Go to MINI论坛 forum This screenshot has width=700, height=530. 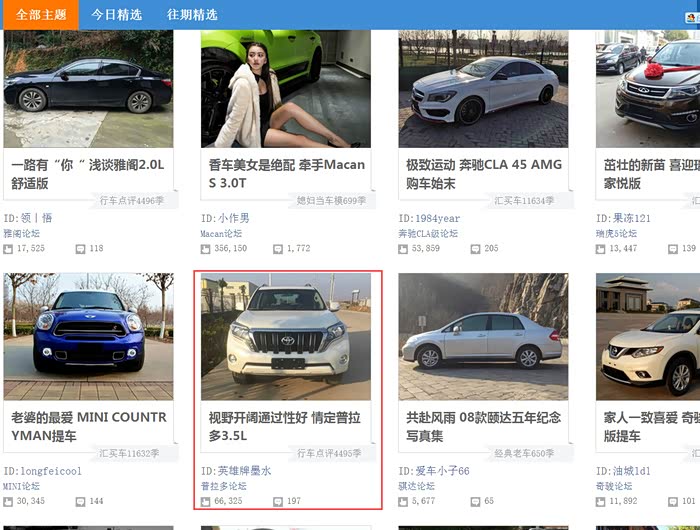coord(21,486)
